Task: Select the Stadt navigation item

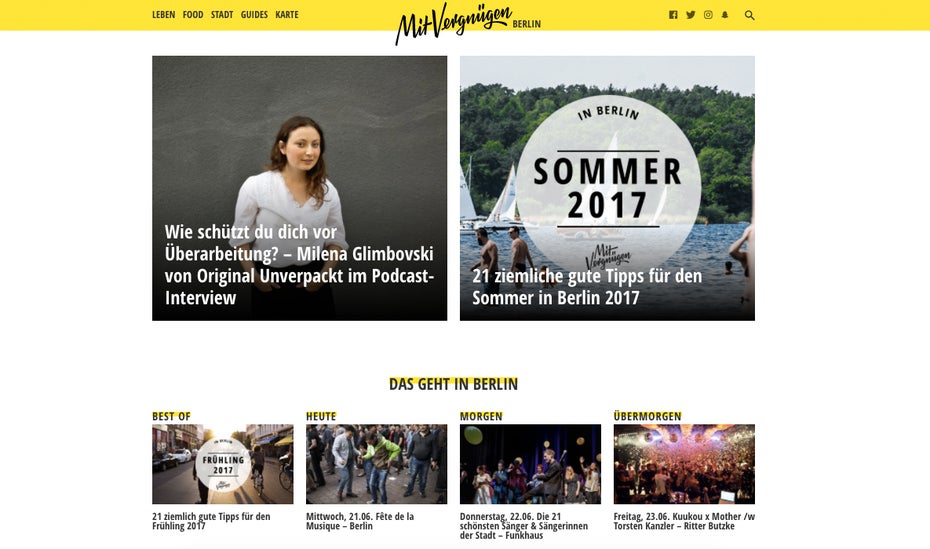Action: pos(222,15)
